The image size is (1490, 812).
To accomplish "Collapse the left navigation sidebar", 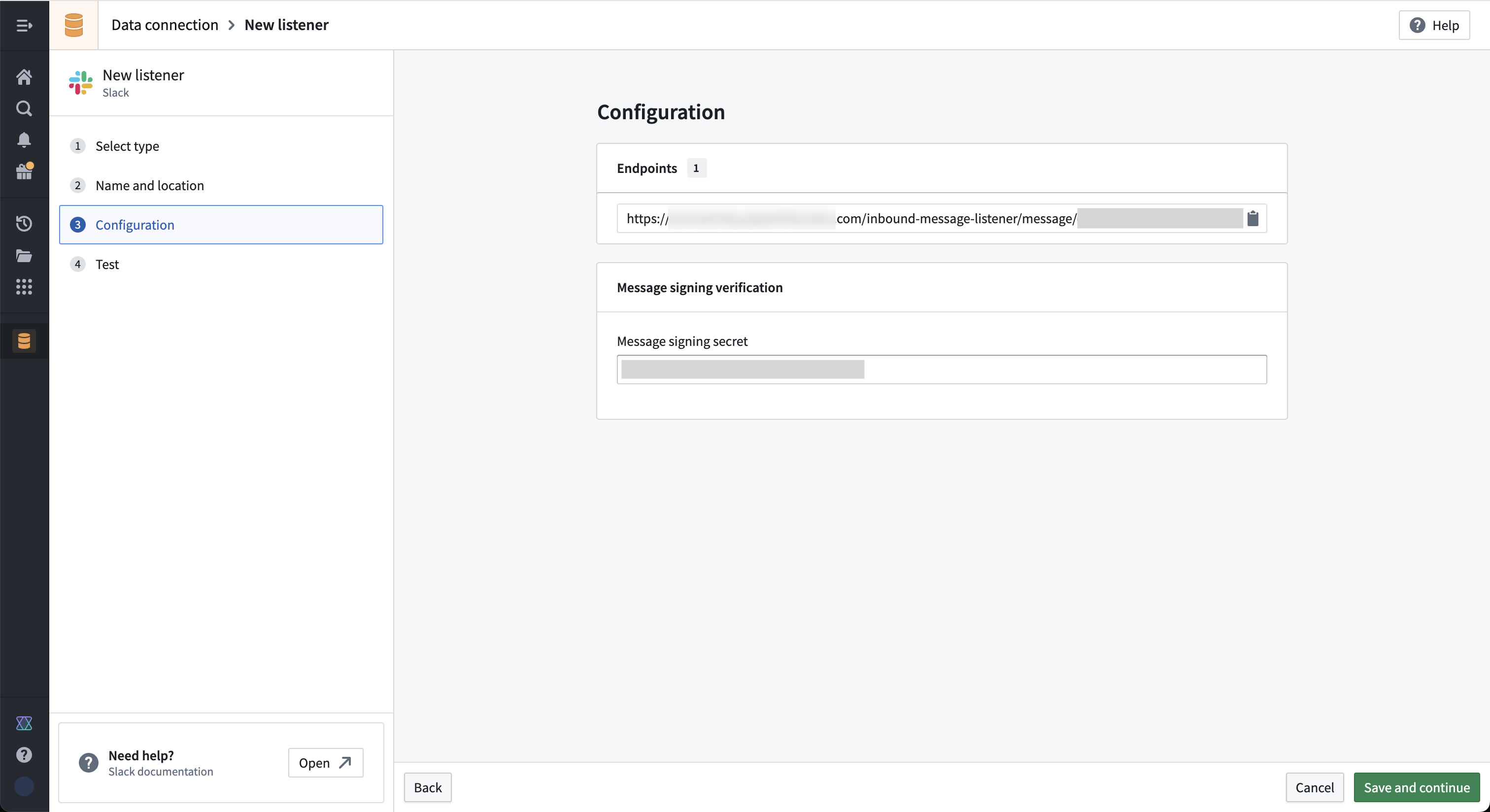I will pos(24,26).
